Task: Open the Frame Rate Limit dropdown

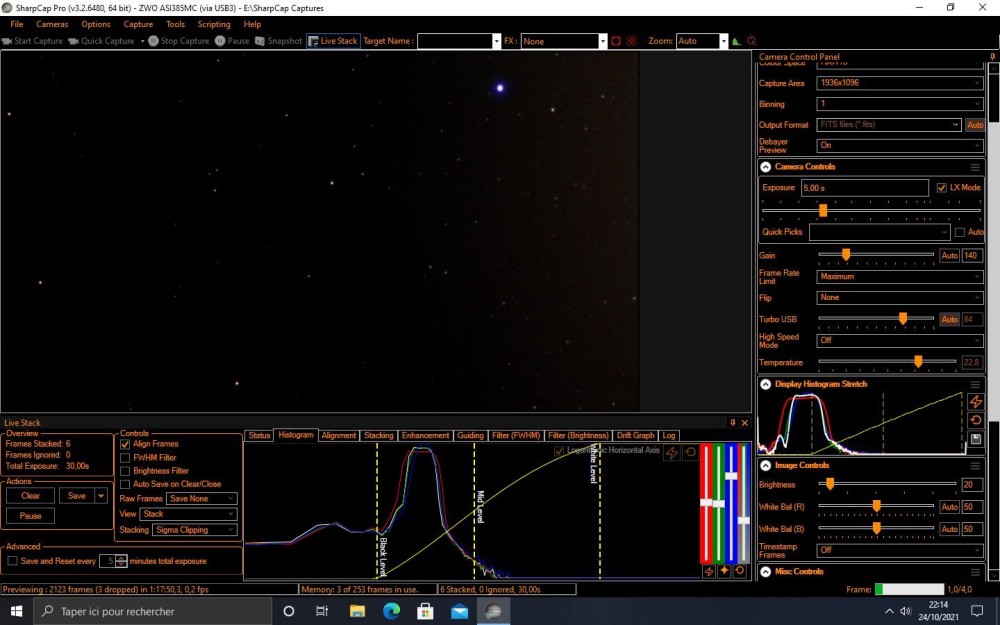Action: point(899,276)
